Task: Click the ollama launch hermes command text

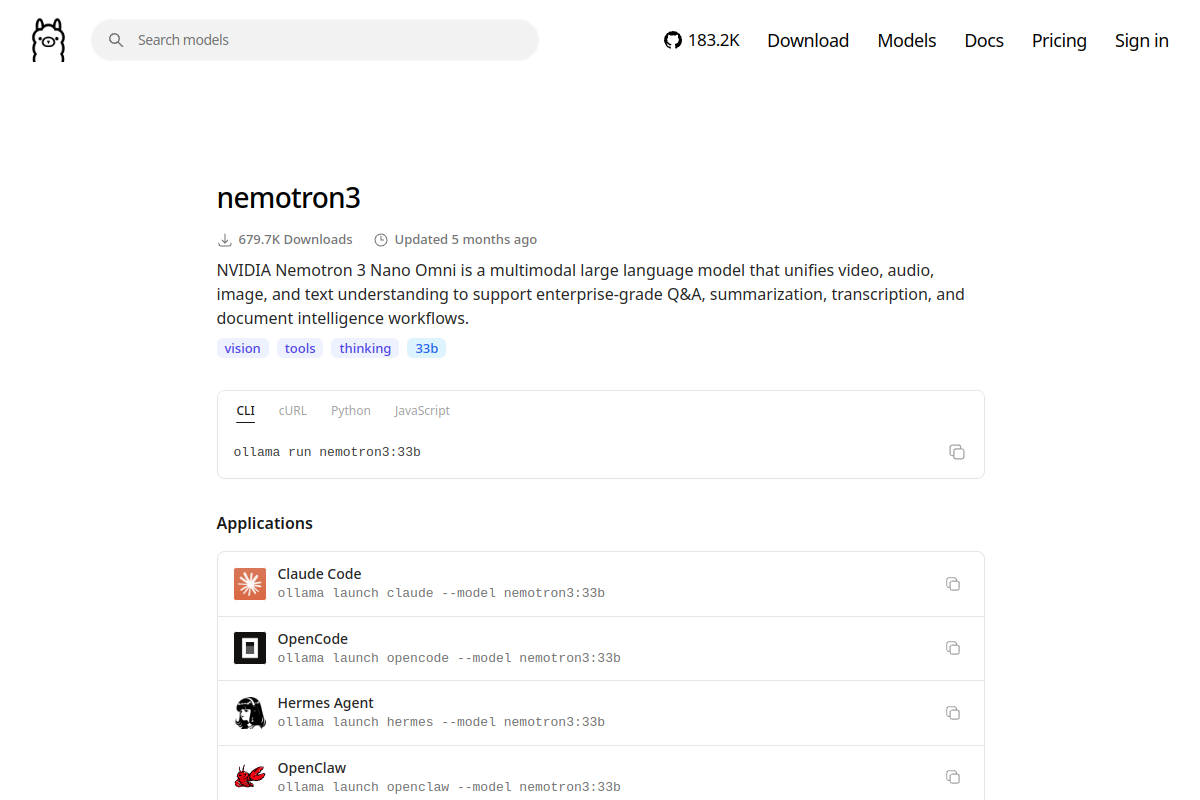Action: coord(441,722)
